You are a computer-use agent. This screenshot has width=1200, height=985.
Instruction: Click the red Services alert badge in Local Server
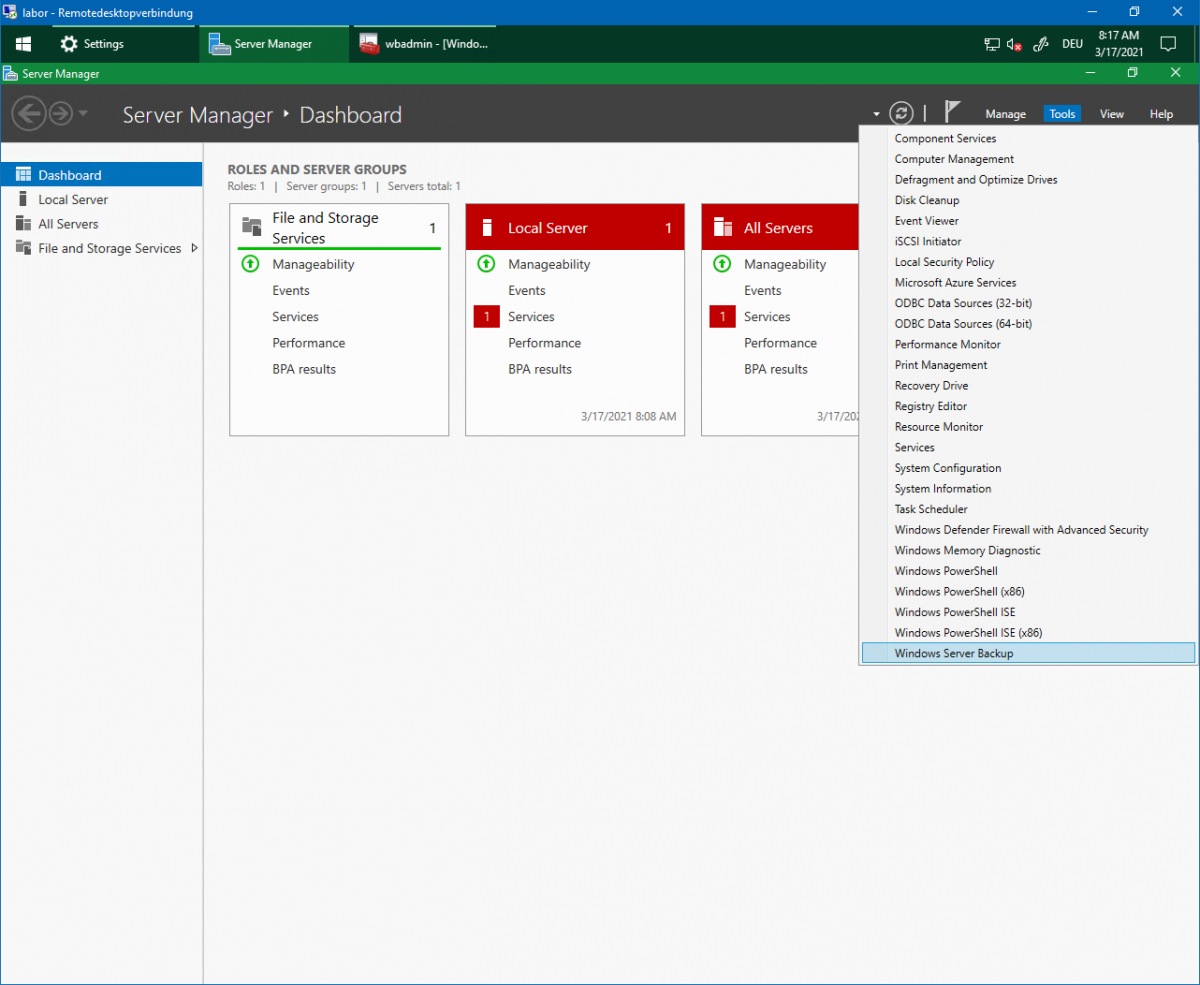[x=486, y=317]
